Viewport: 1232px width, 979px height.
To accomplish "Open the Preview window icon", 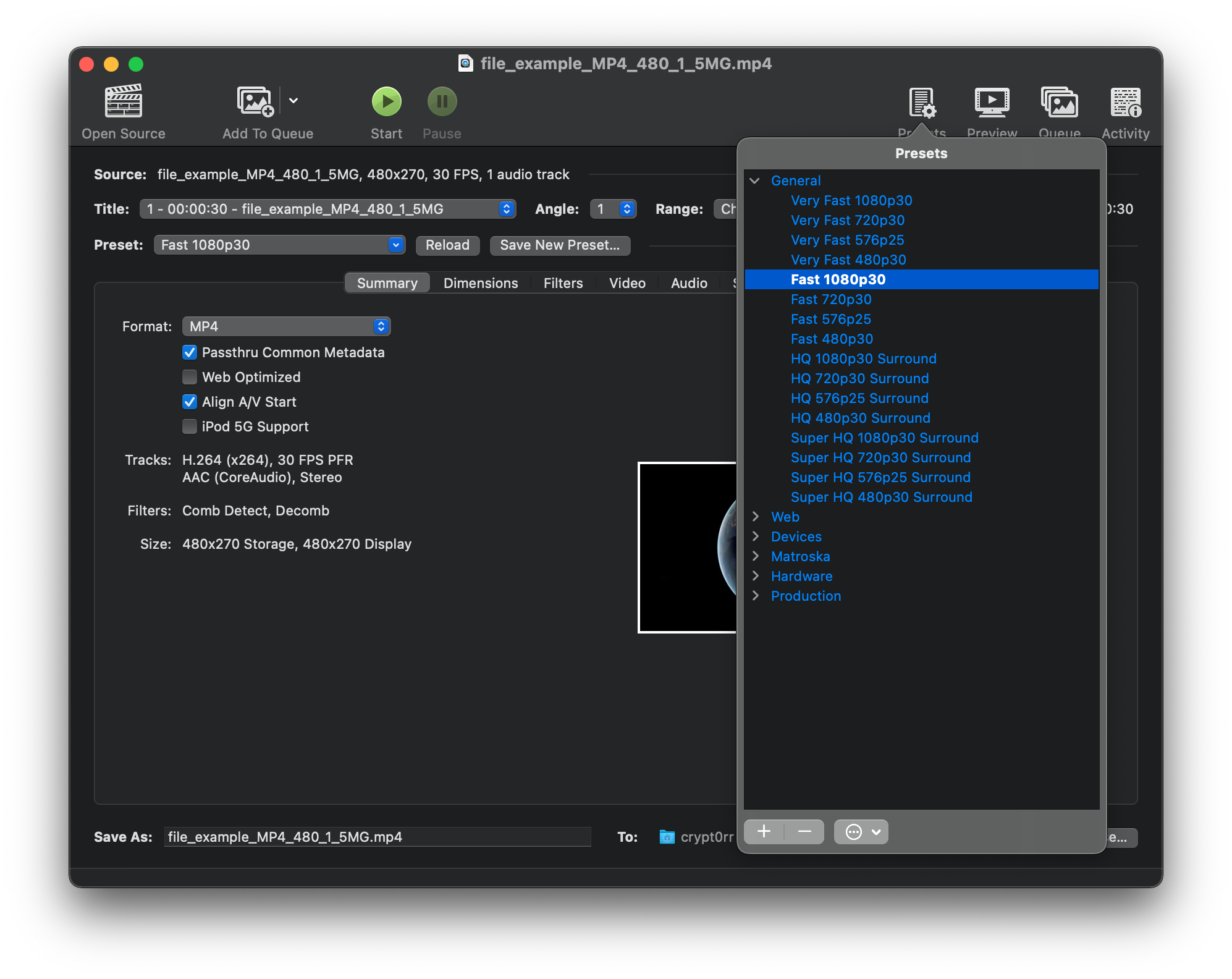I will (x=992, y=103).
